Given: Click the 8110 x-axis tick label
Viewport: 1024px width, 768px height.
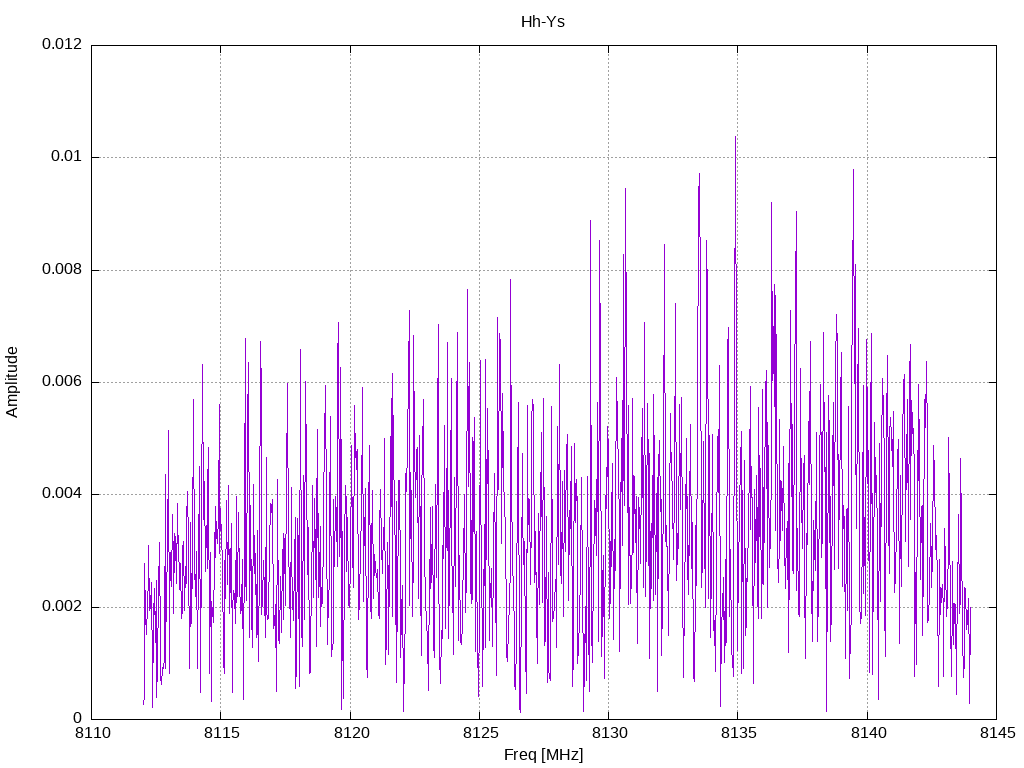Looking at the screenshot, I should tap(93, 733).
